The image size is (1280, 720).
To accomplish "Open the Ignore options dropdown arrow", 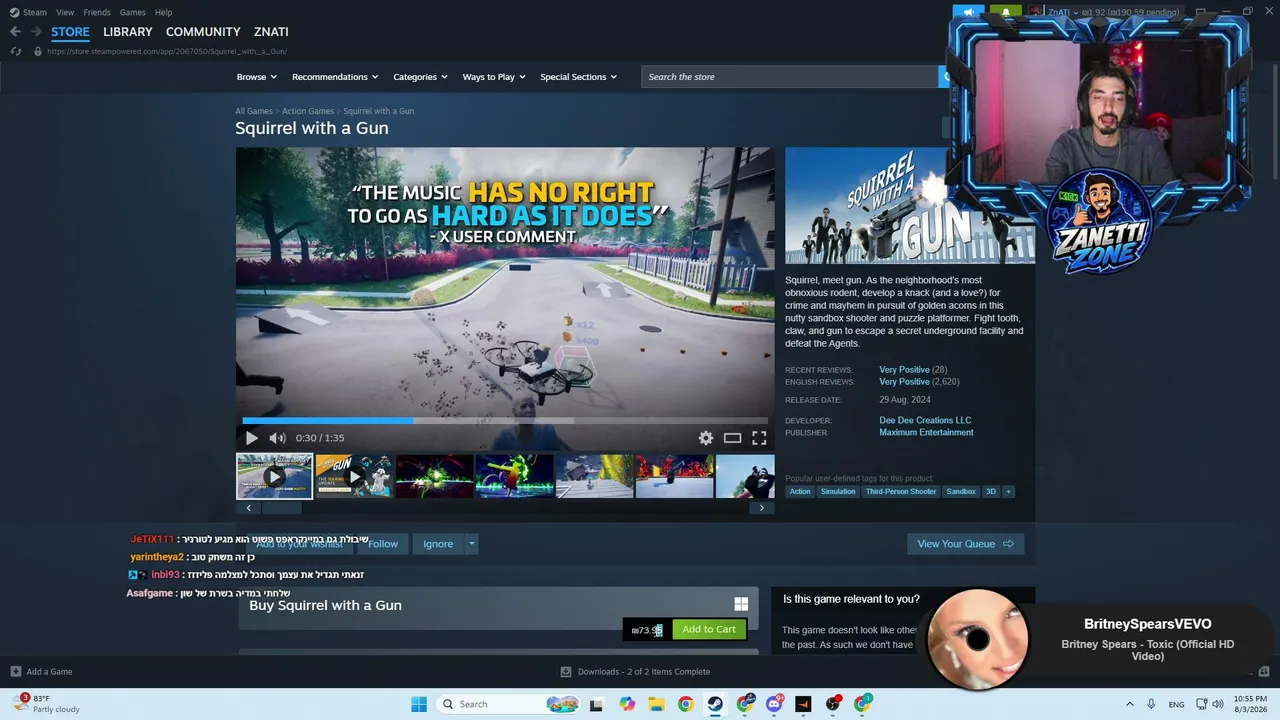I will [472, 544].
